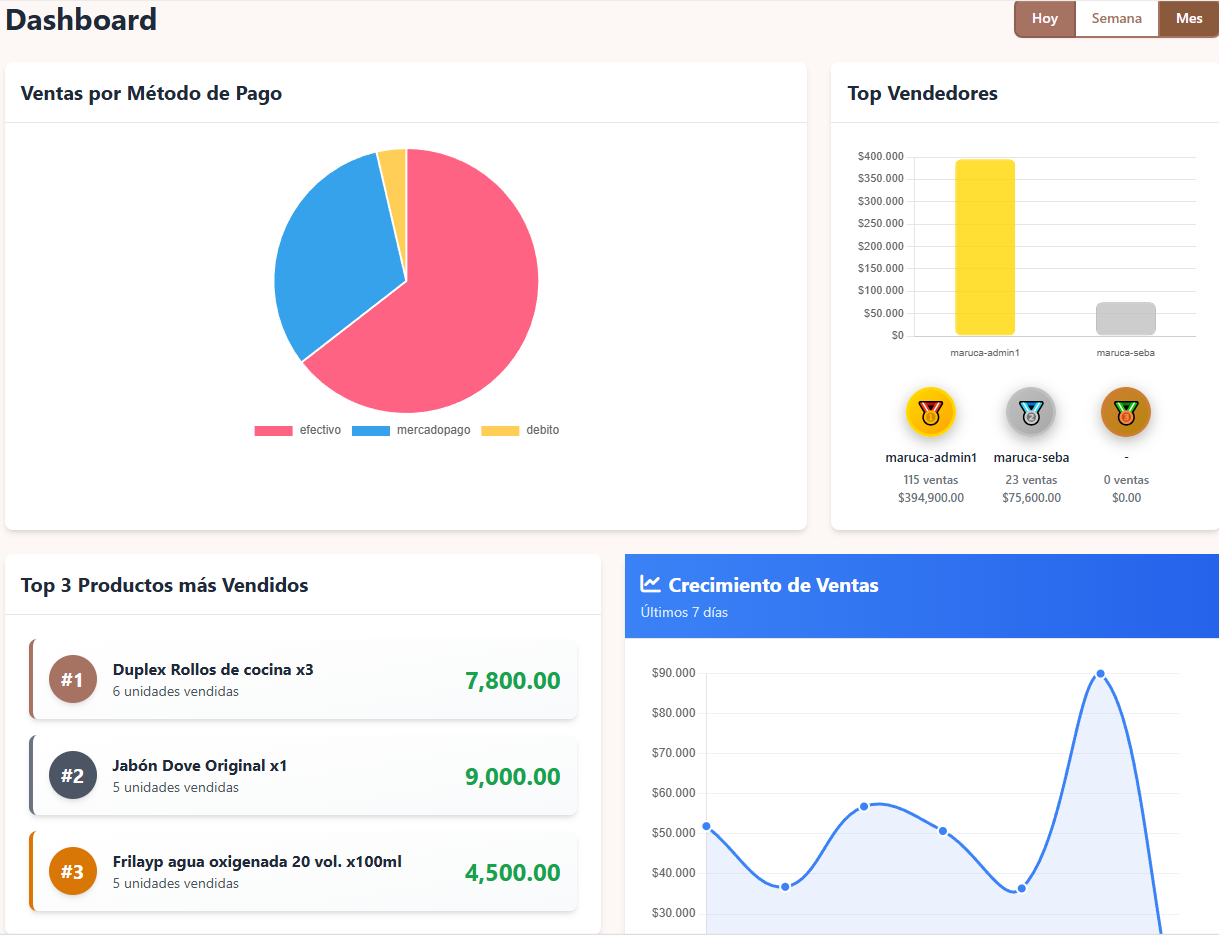Toggle debito in the pie chart legend
This screenshot has height=935, width=1219.
520,430
